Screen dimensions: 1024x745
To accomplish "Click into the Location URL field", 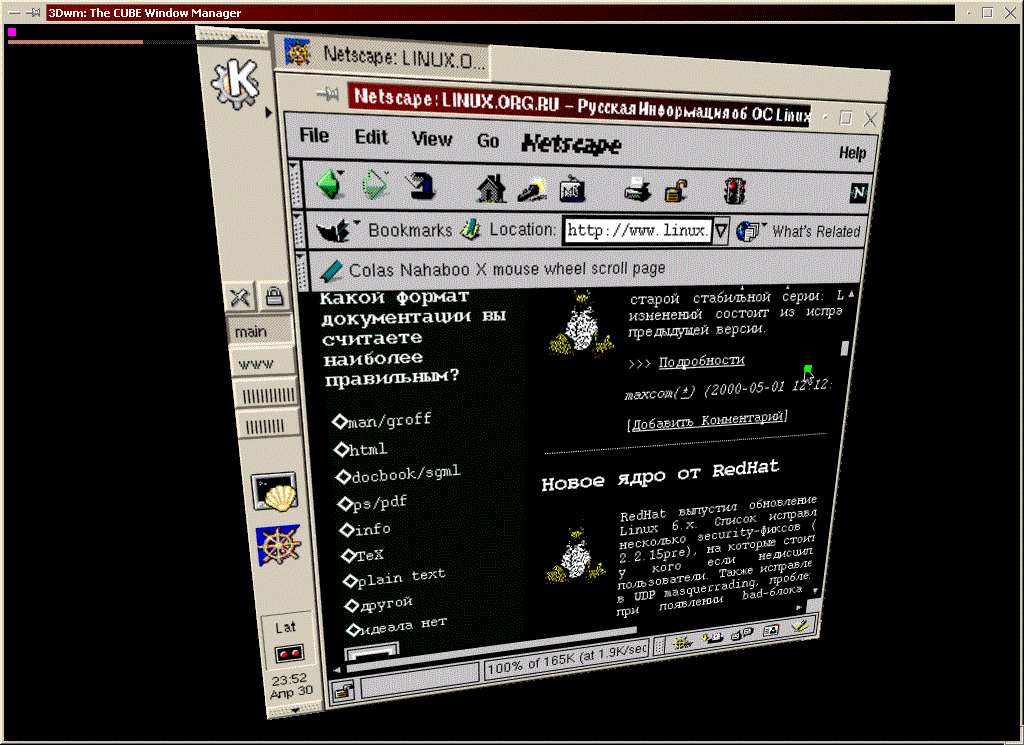I will point(637,230).
